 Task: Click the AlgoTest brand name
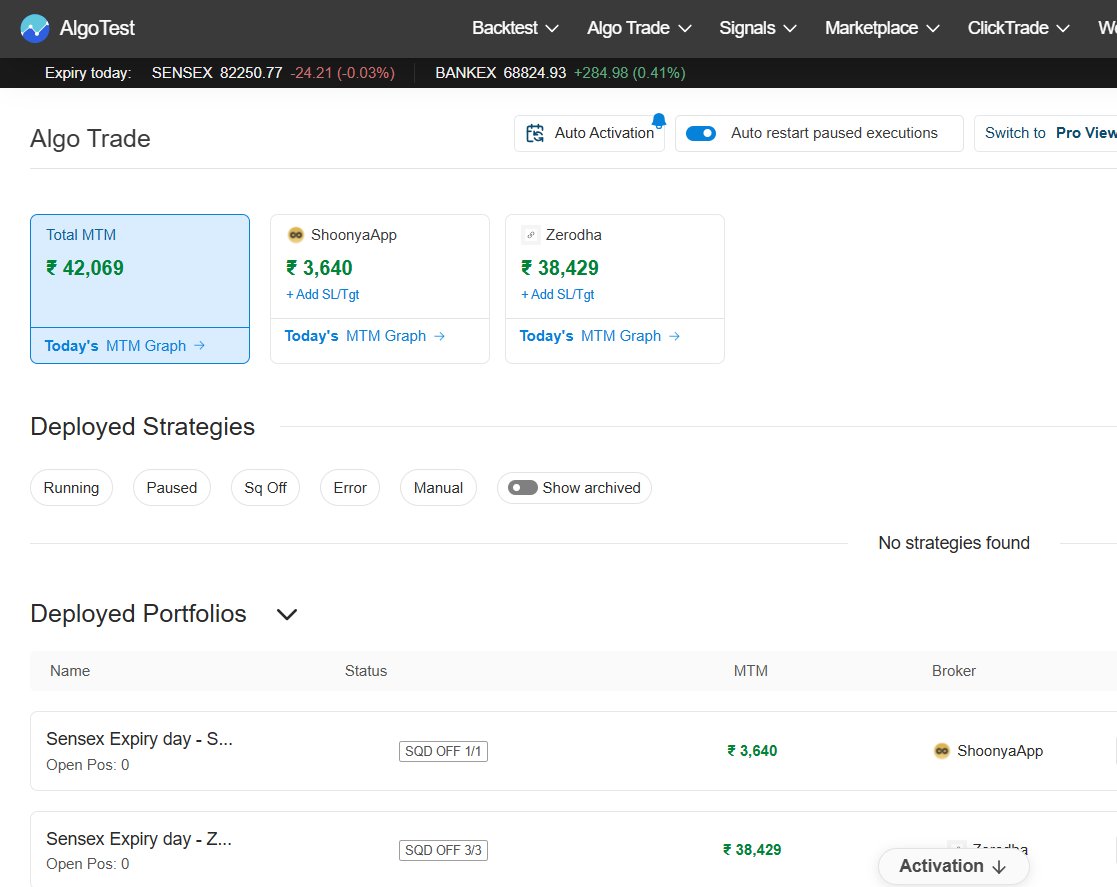click(x=97, y=28)
